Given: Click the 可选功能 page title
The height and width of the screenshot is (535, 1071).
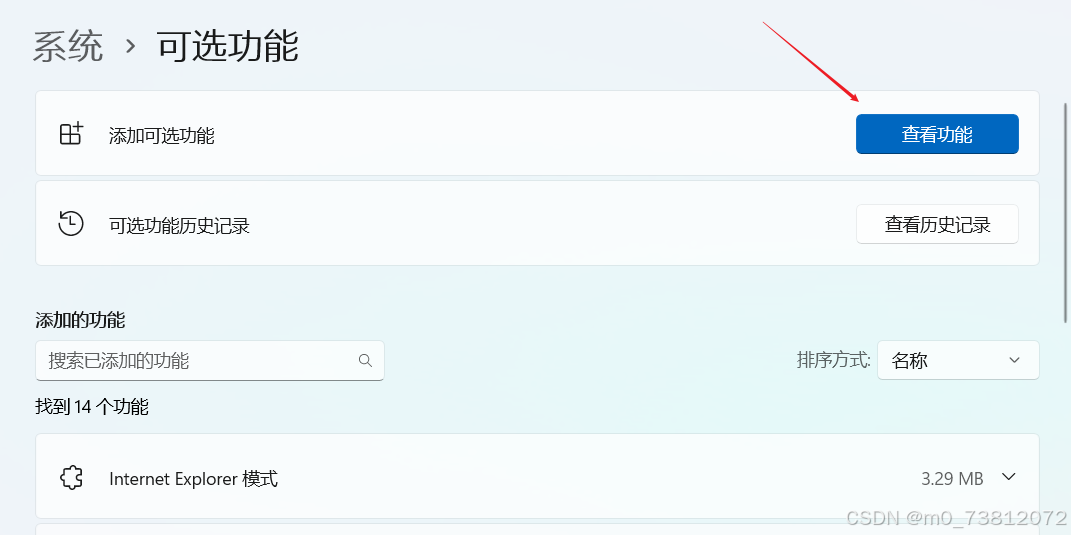Looking at the screenshot, I should coord(227,46).
